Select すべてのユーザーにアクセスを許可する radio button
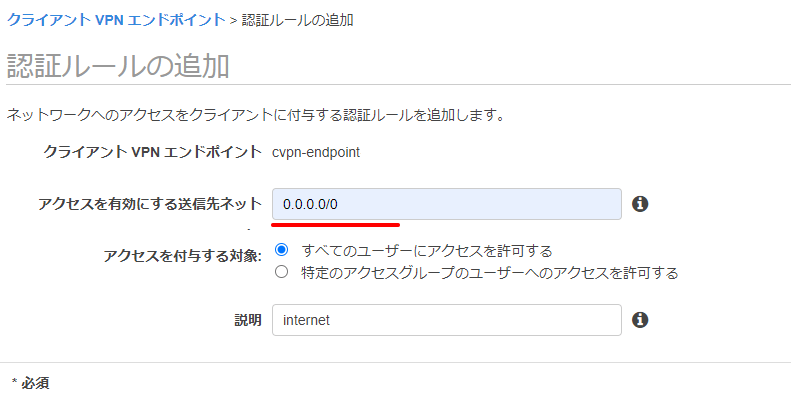The height and width of the screenshot is (400, 791). tap(281, 250)
